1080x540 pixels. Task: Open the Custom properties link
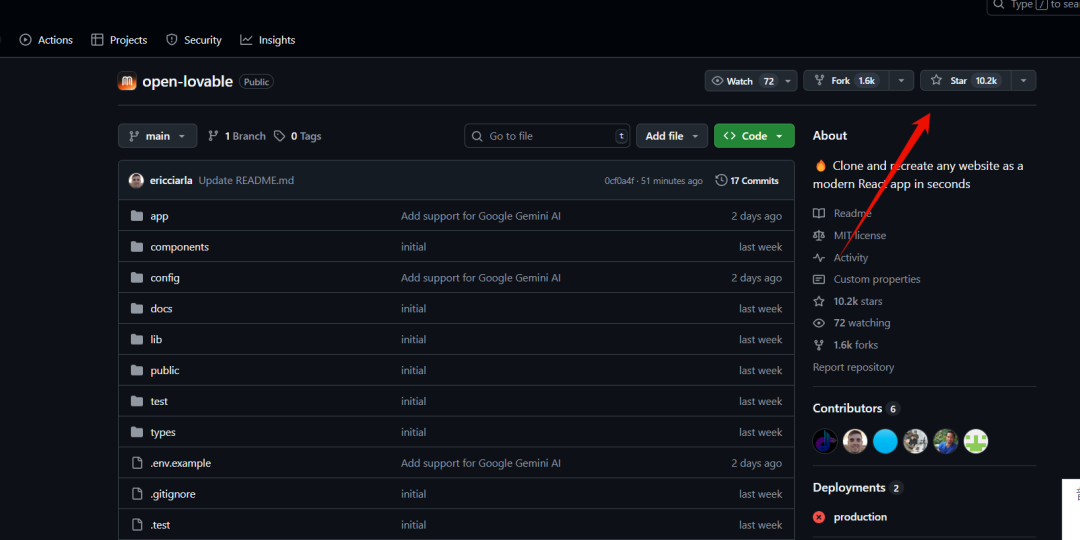[866, 280]
